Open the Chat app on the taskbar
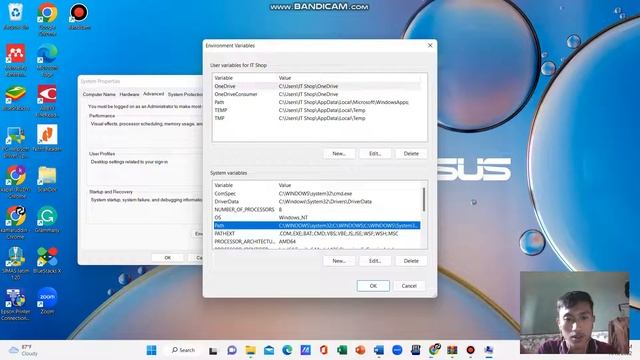Viewport: 640px width, 360px height. (232, 350)
